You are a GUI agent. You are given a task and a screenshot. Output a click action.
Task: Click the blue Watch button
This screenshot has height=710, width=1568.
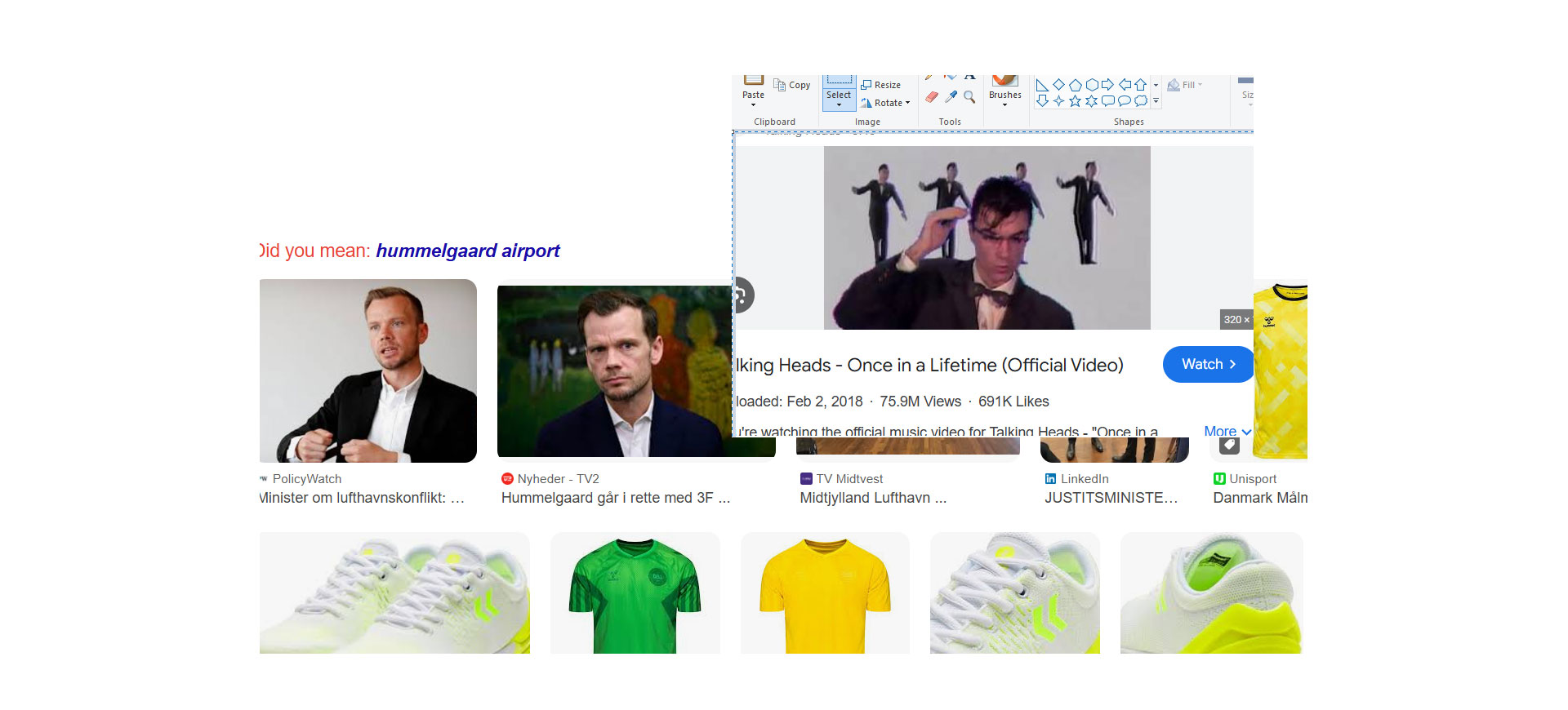1207,365
